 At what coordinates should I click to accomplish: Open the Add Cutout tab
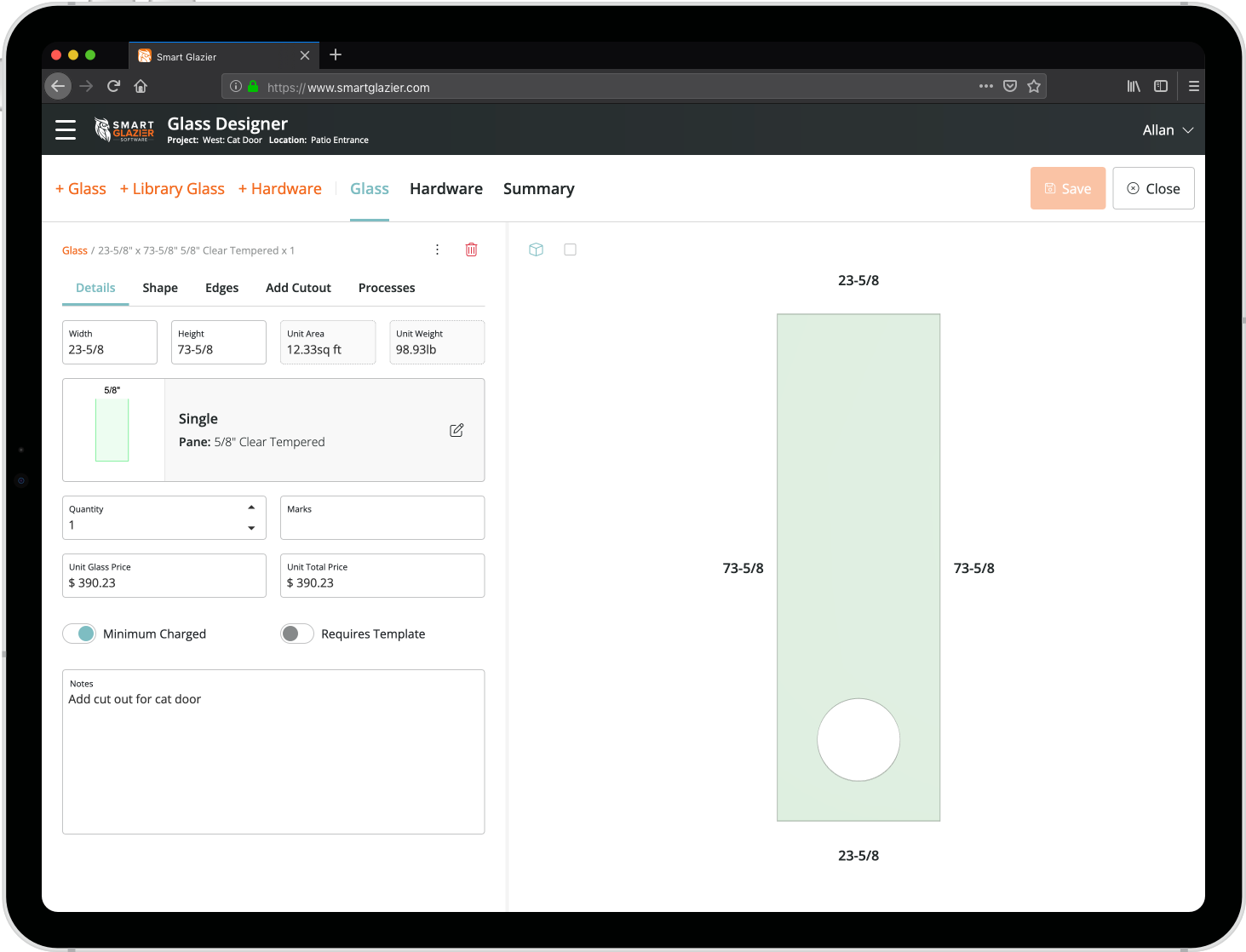tap(298, 288)
